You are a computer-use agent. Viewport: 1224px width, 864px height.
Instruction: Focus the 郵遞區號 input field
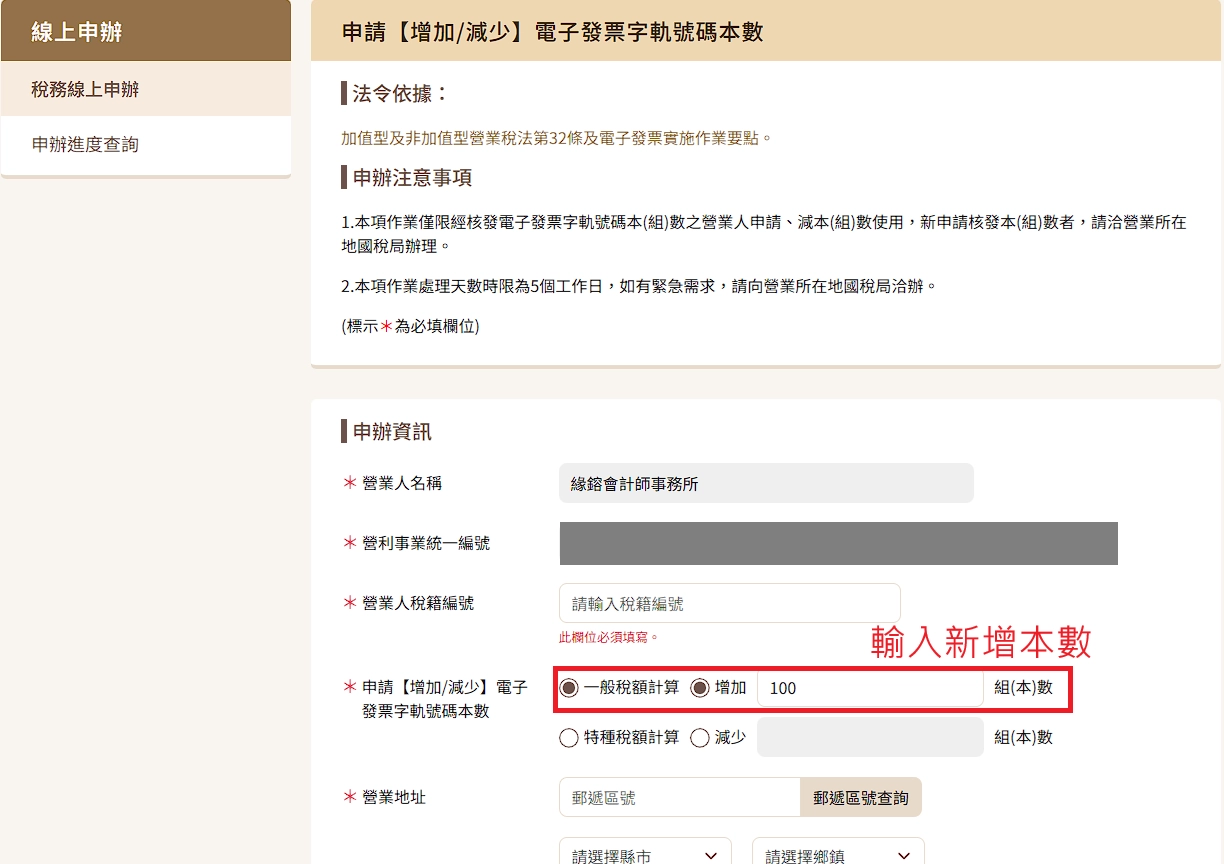click(x=679, y=798)
